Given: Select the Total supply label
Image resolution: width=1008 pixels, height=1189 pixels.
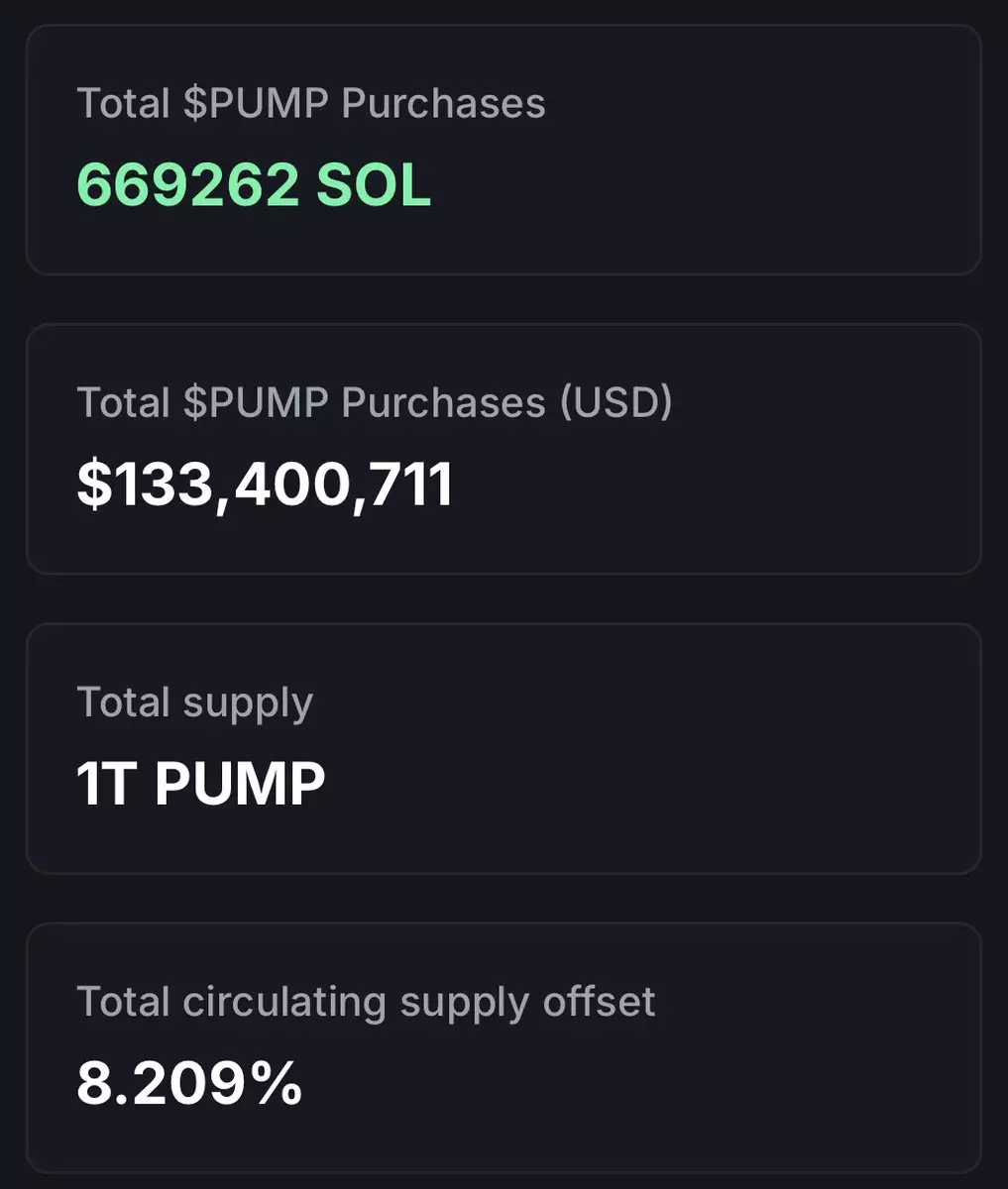Looking at the screenshot, I should point(194,703).
